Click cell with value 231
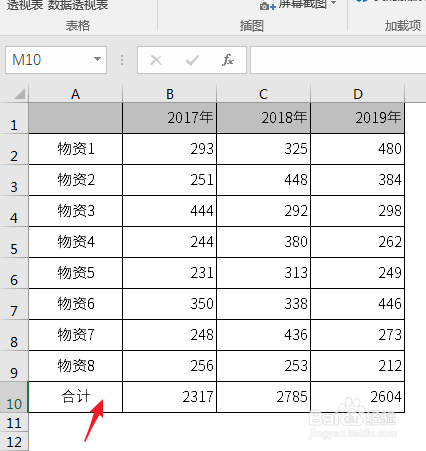Viewport: 426px width, 451px height. click(x=170, y=273)
